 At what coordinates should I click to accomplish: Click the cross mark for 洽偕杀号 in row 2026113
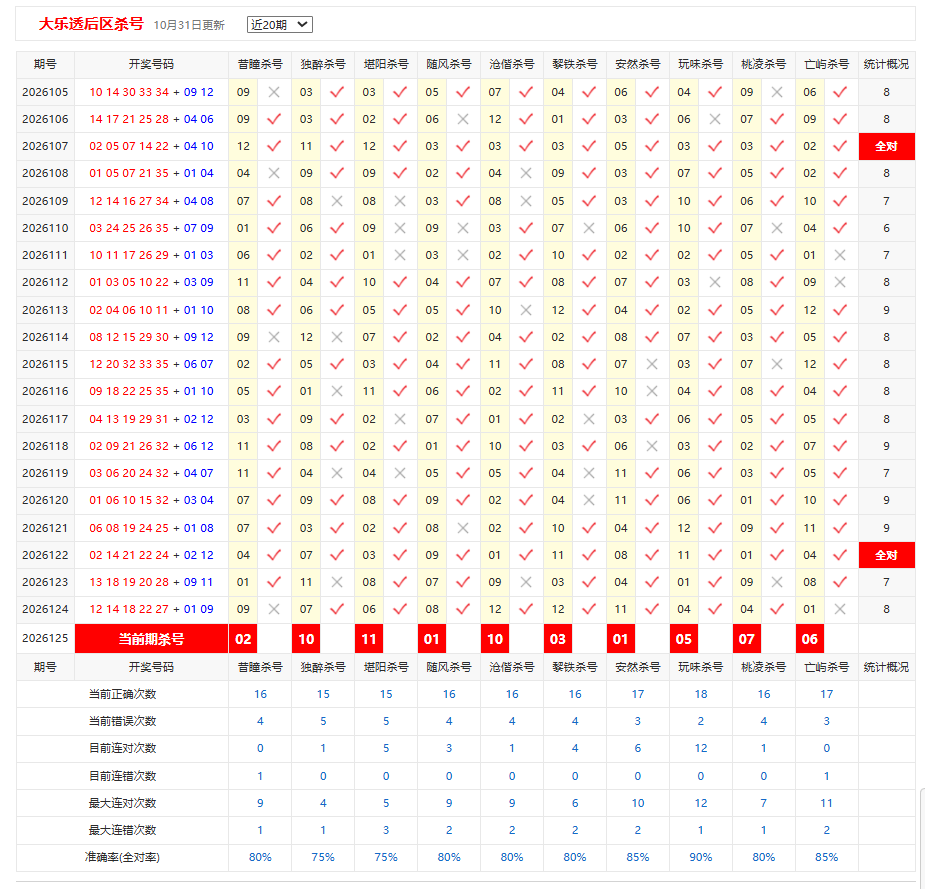(526, 310)
